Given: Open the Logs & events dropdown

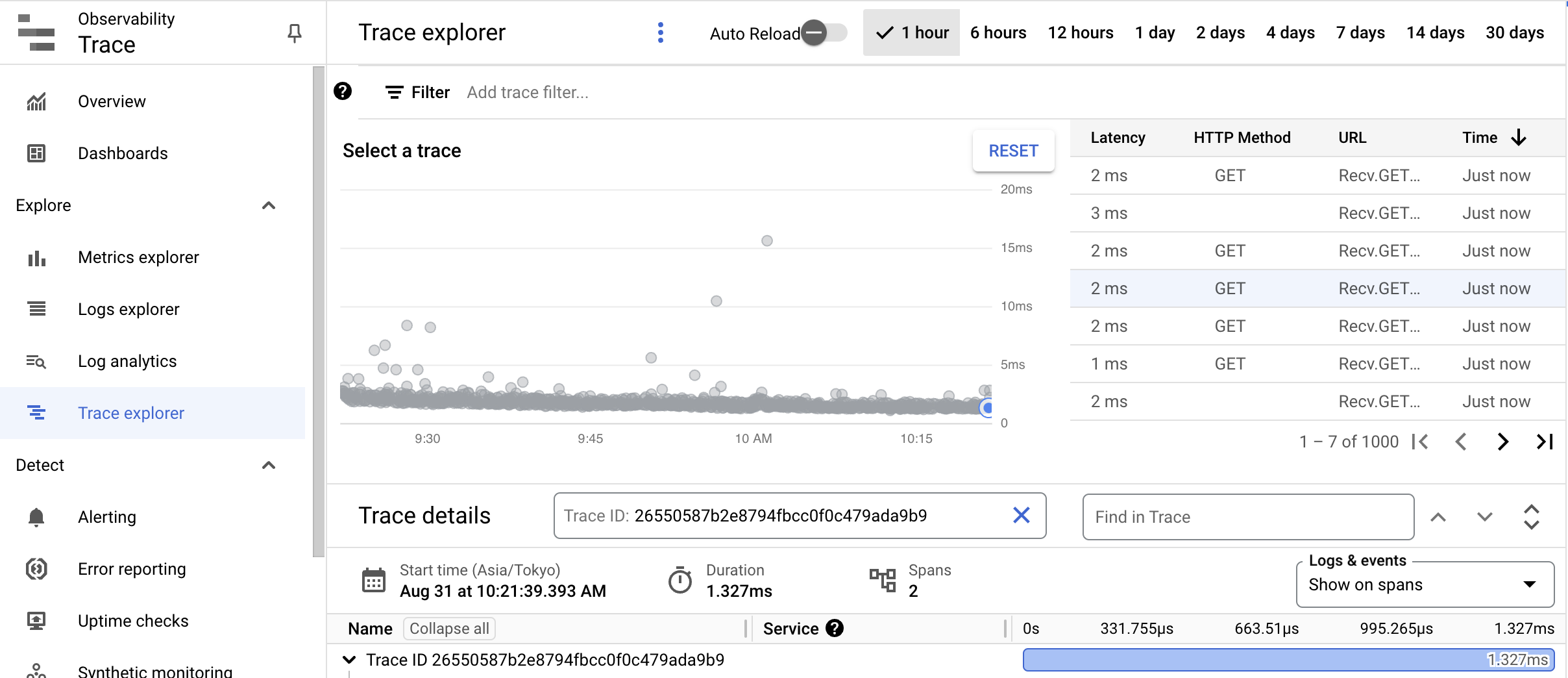Looking at the screenshot, I should [x=1425, y=584].
